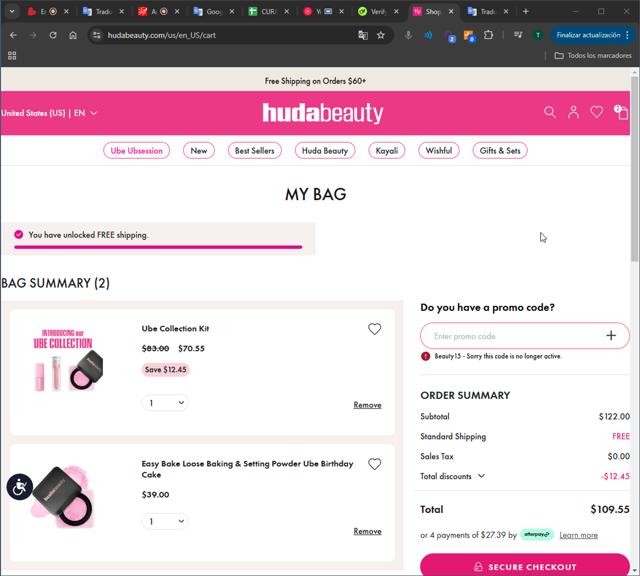This screenshot has width=640, height=576.
Task: Bookmark this page with star icon
Action: (381, 35)
